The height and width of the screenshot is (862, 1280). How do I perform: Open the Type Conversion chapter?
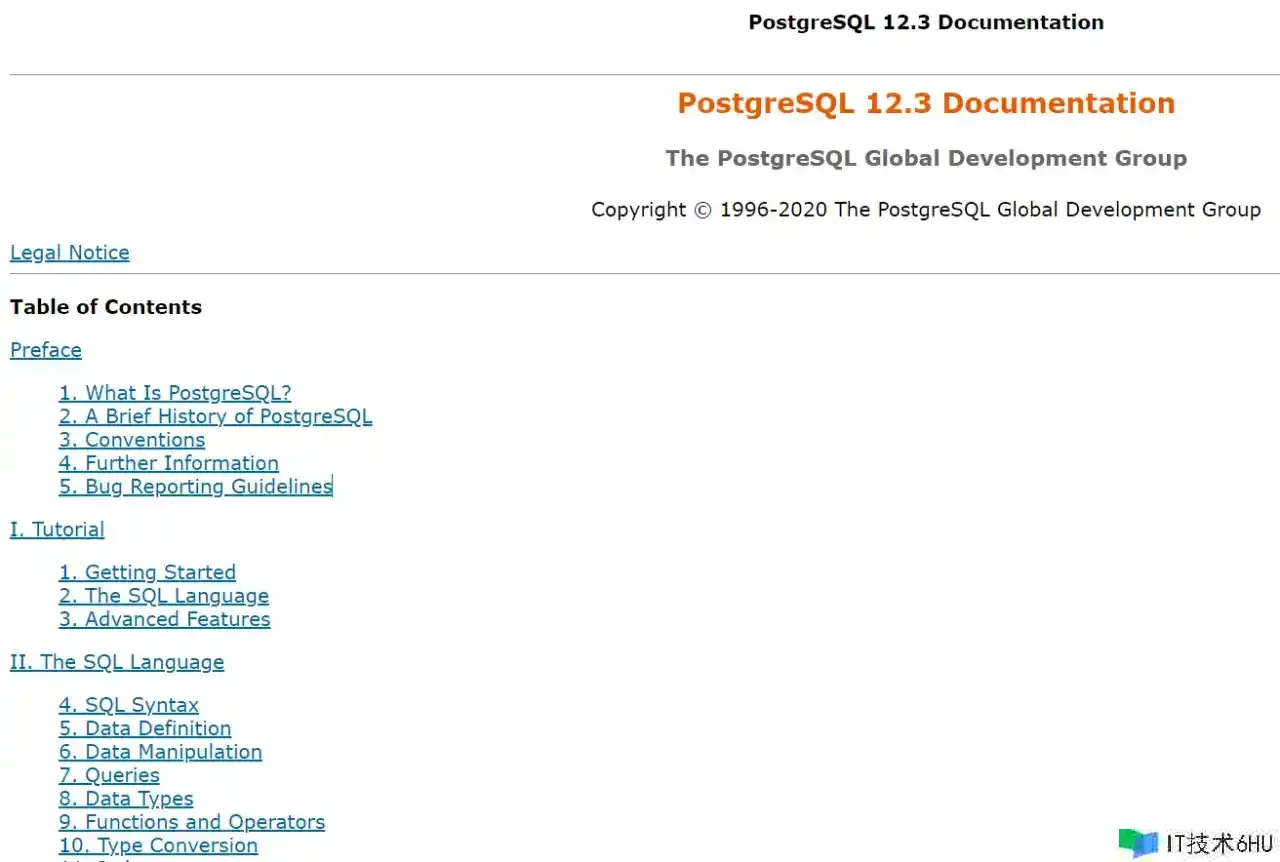[158, 845]
